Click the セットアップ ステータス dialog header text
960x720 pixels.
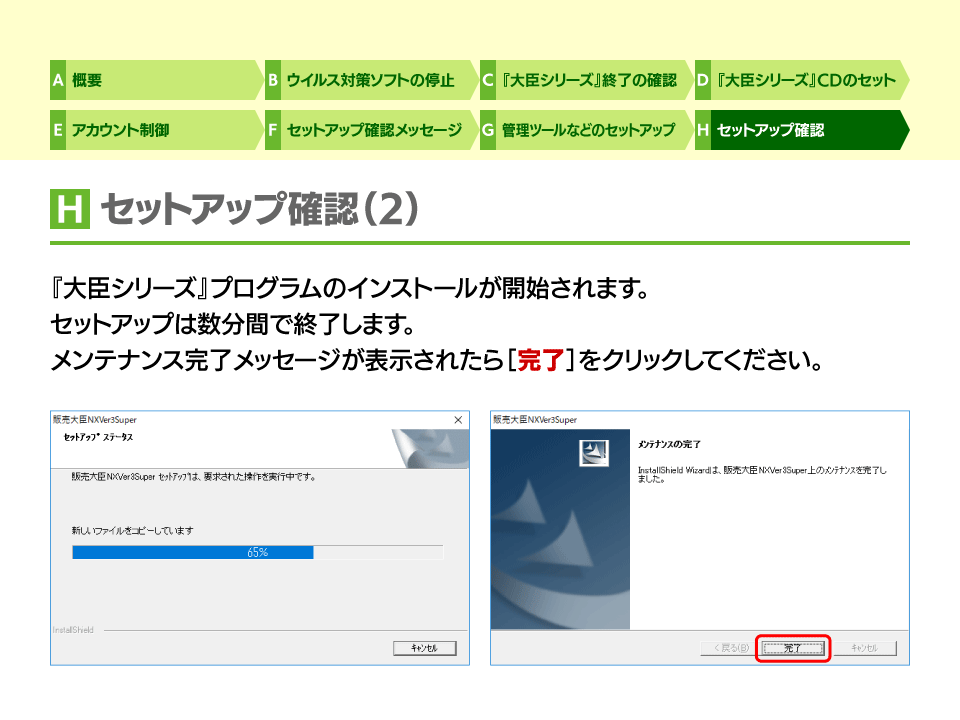click(x=98, y=437)
